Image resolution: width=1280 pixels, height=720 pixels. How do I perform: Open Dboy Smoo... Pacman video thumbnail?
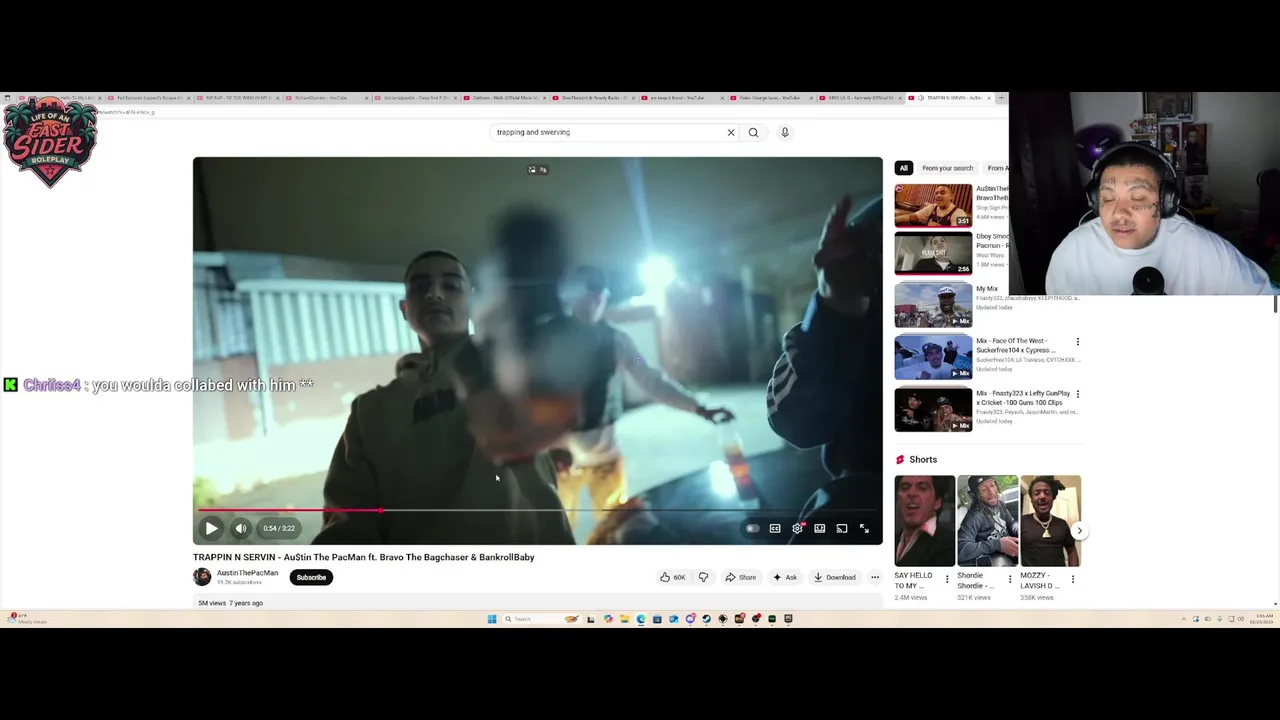pyautogui.click(x=933, y=253)
